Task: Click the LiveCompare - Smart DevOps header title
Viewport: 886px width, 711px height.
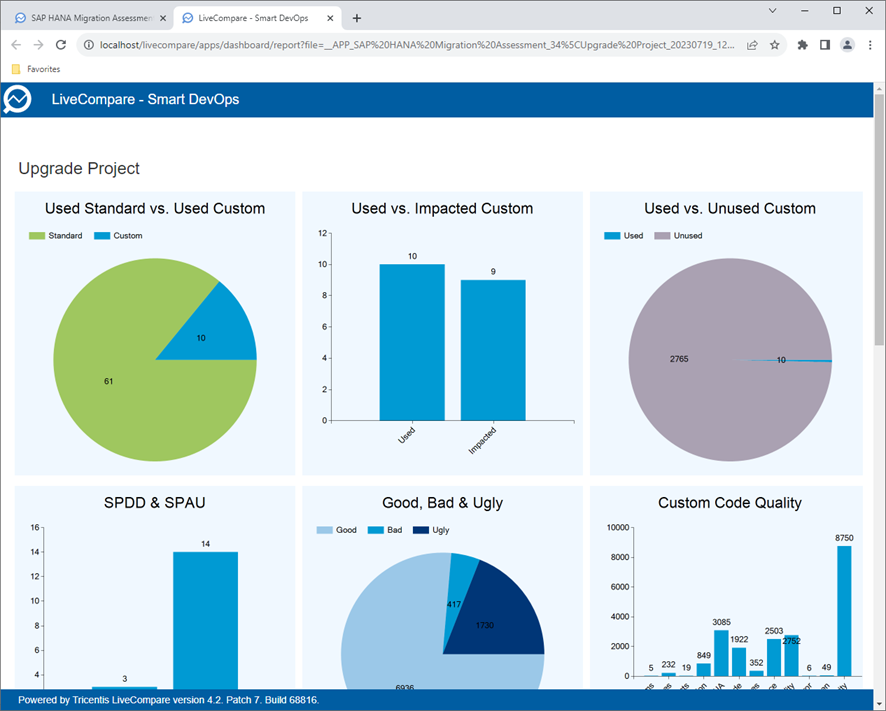Action: pyautogui.click(x=145, y=99)
